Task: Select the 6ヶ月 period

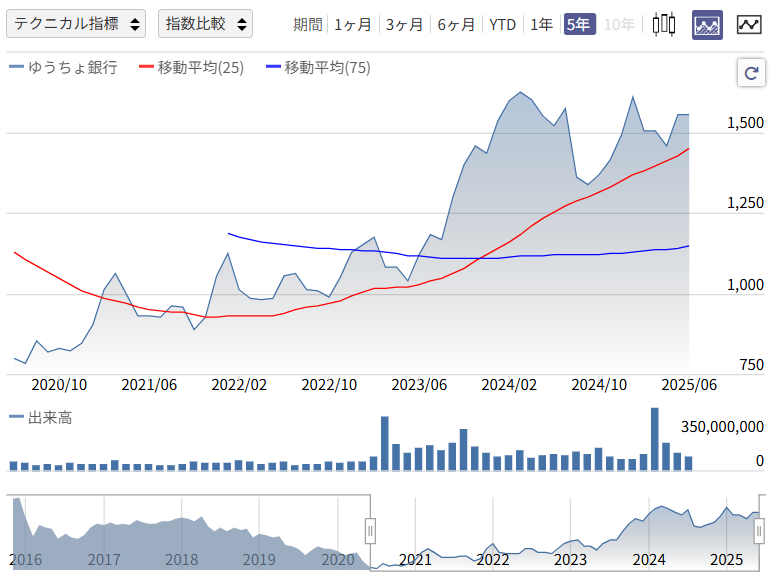Action: click(x=456, y=24)
